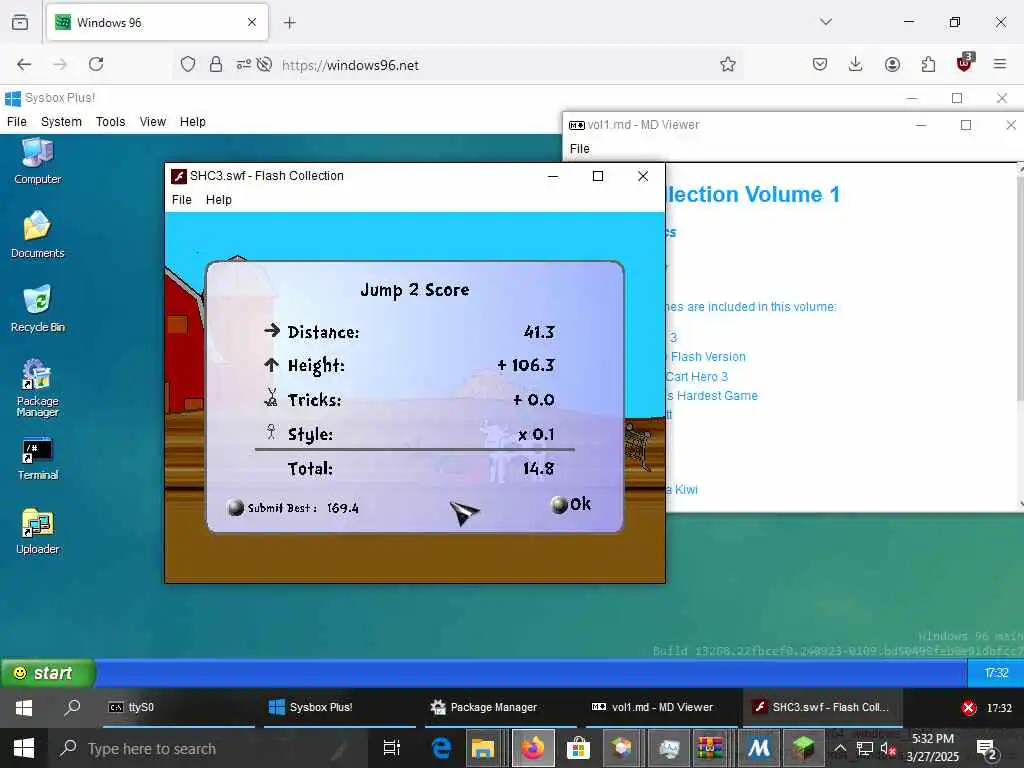This screenshot has height=768, width=1024.
Task: Open the Edge browser on taskbar
Action: point(442,748)
